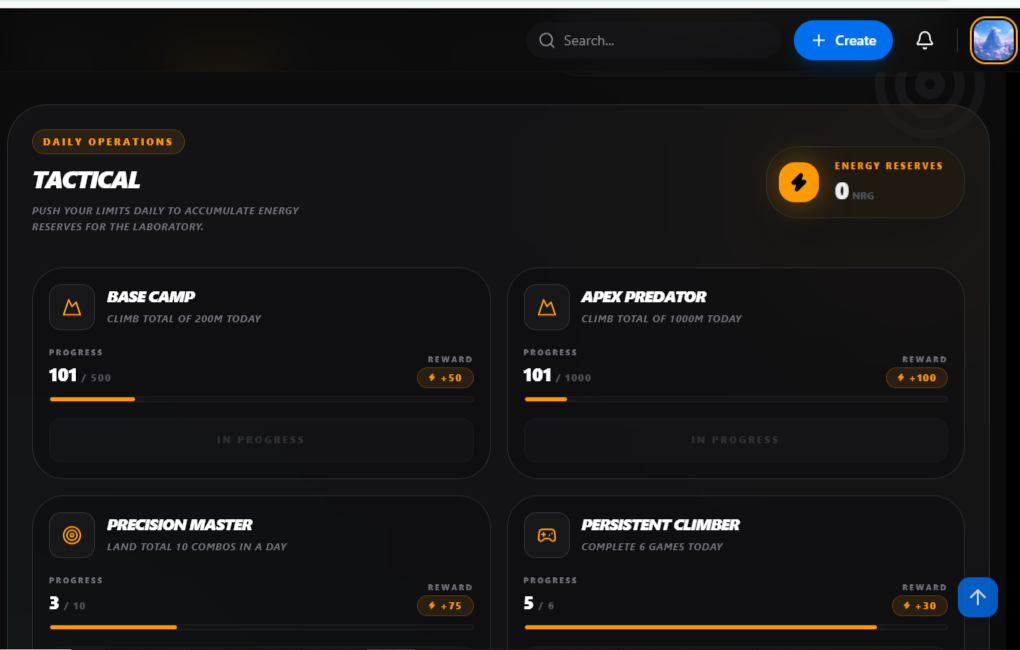This screenshot has width=1020, height=650.
Task: Open the user profile avatar
Action: point(993,40)
